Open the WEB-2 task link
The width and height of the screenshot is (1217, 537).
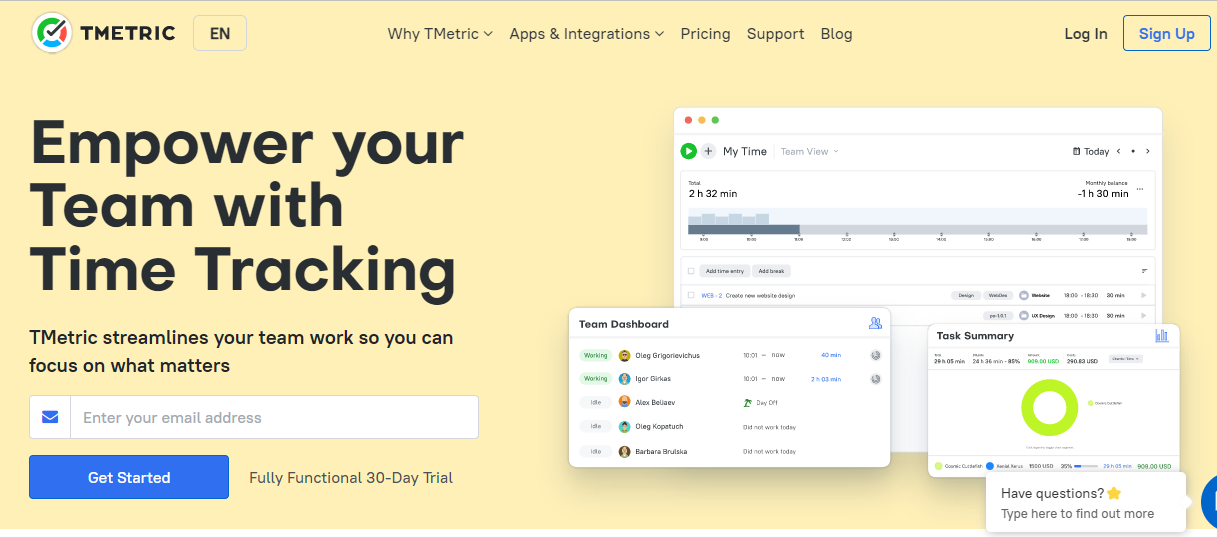pos(712,296)
